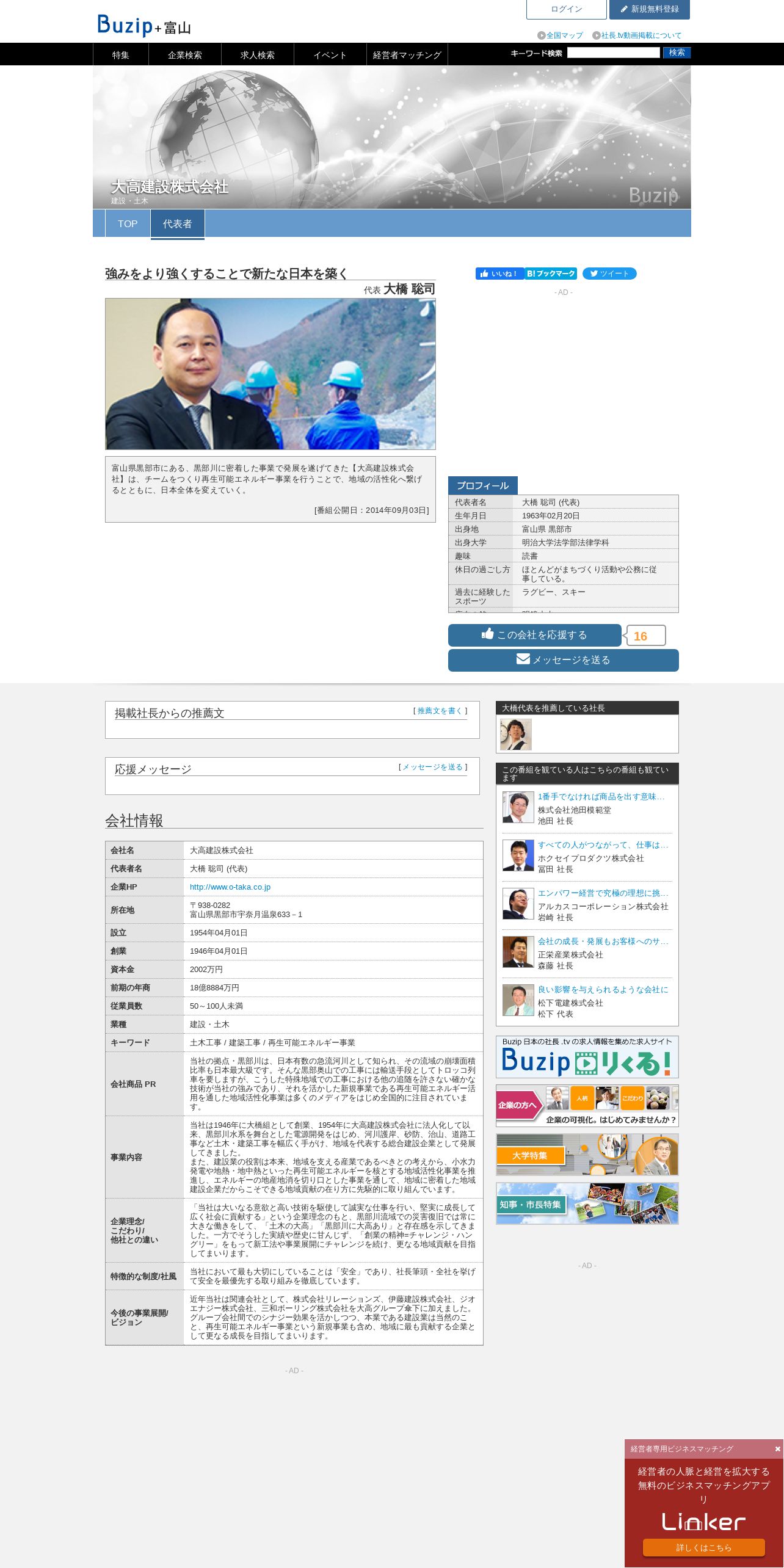Open すべての人がつながって、仕事は… link

pos(603,844)
